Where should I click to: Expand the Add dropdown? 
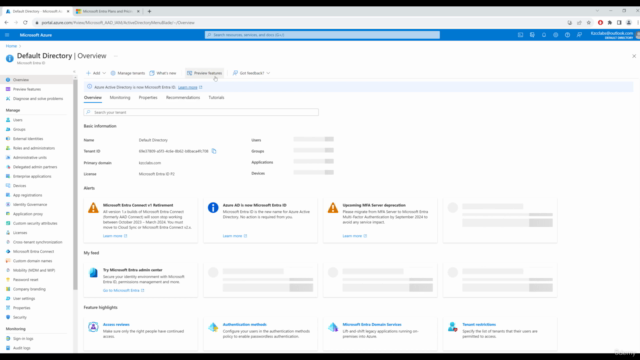tap(96, 73)
